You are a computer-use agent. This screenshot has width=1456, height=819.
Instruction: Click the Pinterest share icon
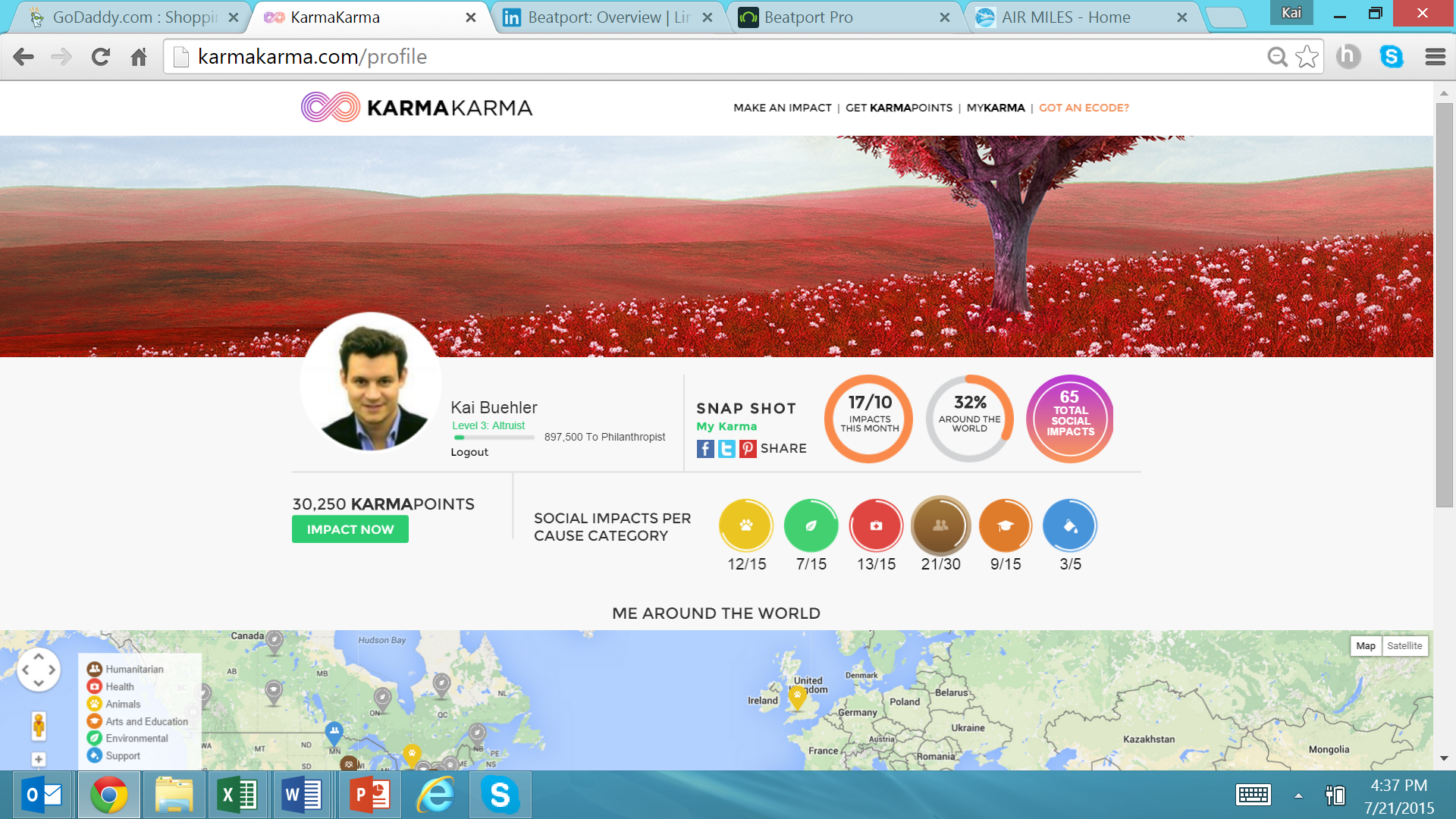coord(748,449)
